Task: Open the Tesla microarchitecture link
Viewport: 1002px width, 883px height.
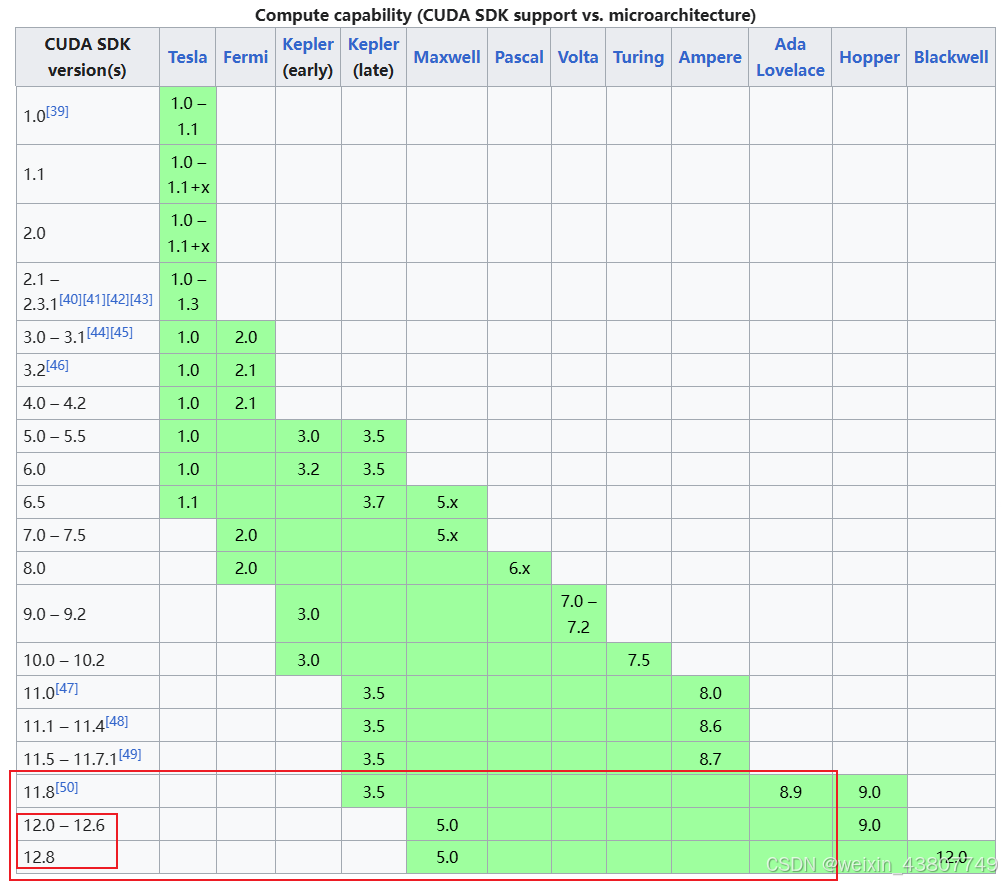Action: coord(187,58)
